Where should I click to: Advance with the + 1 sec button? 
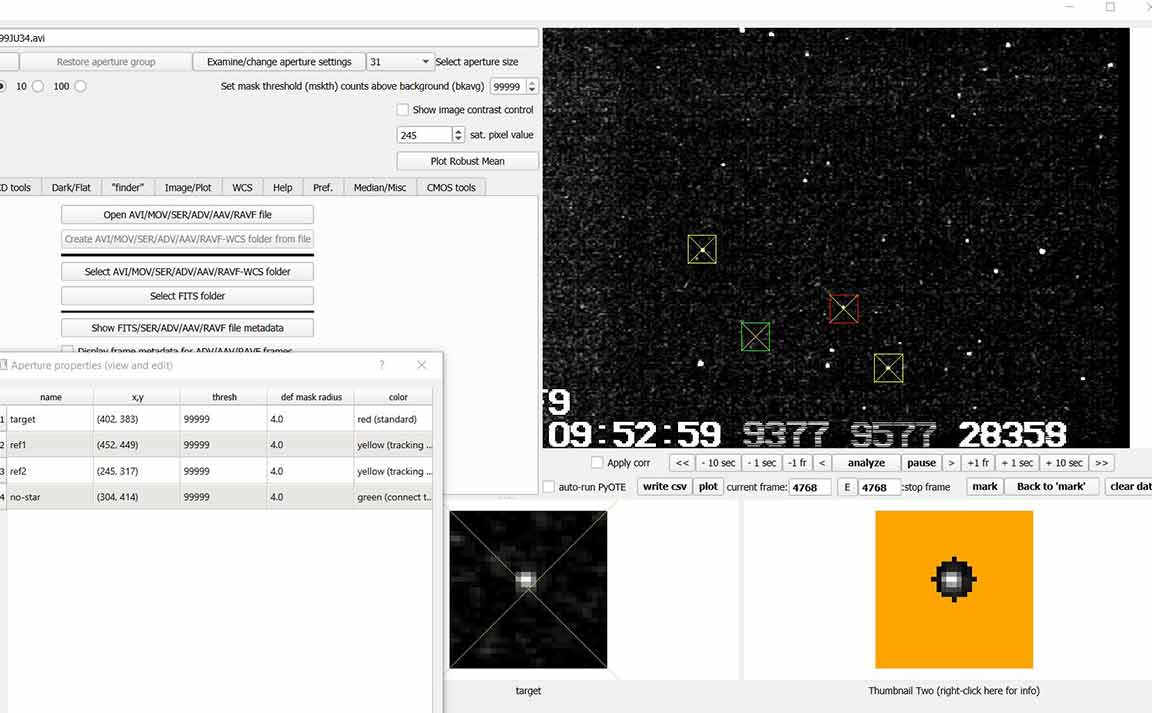tap(1018, 463)
